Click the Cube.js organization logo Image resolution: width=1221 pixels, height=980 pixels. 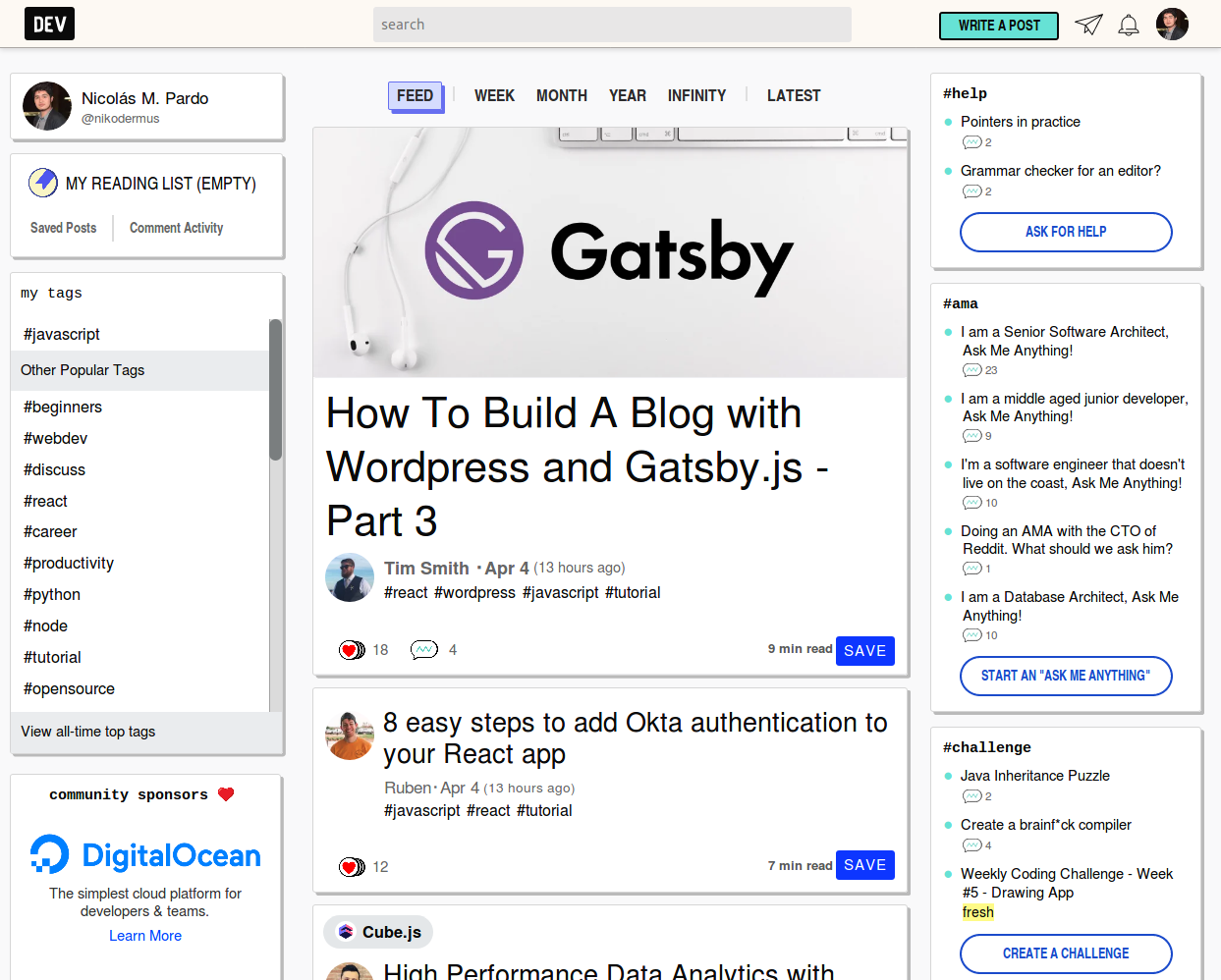click(x=346, y=932)
